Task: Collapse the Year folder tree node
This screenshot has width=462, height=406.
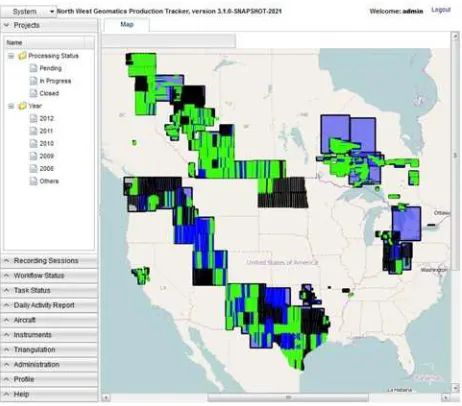Action: click(x=11, y=106)
